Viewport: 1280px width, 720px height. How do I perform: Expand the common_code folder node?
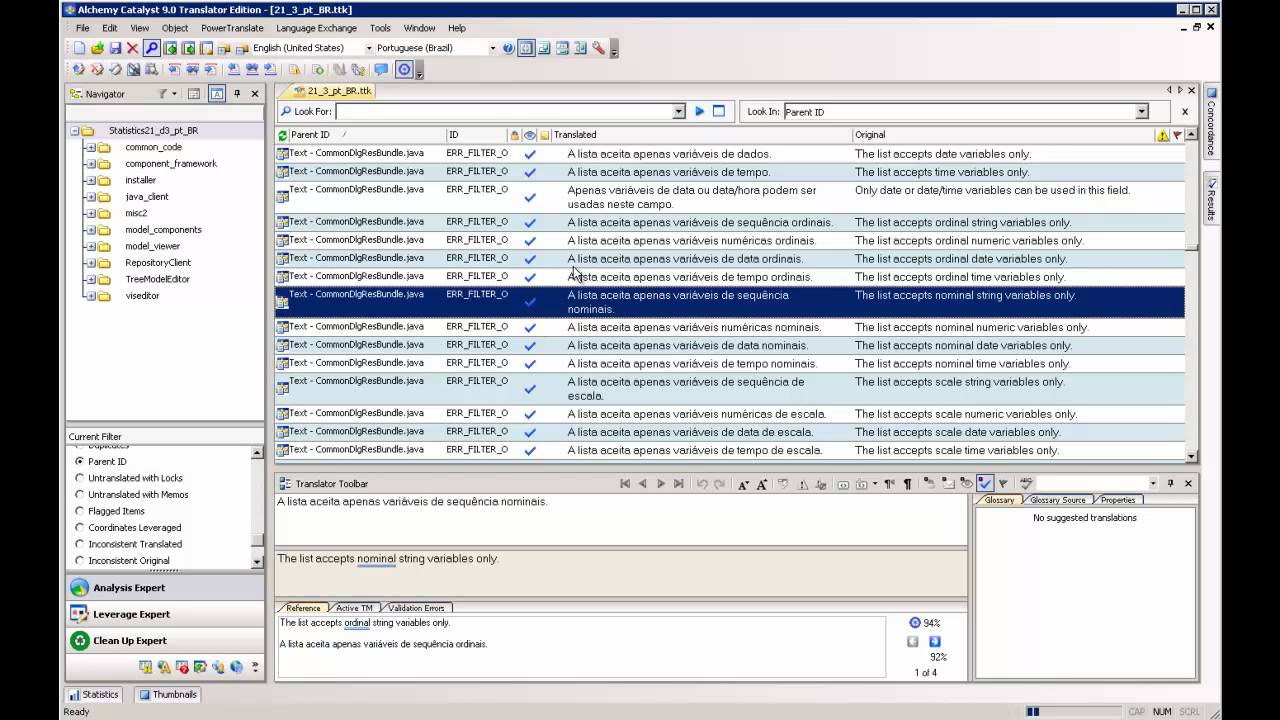point(91,147)
